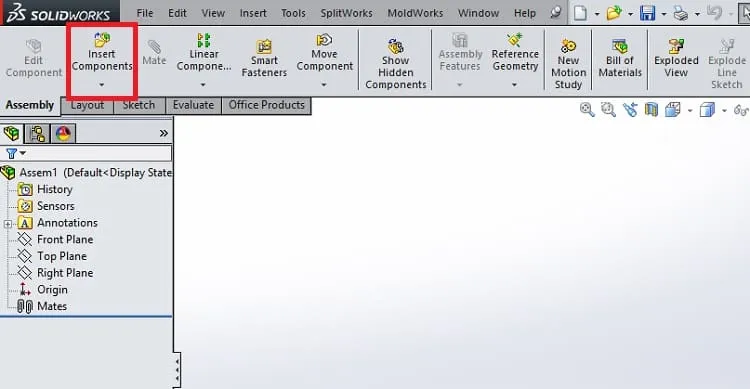Expand the feature tree filter dropdown

[x=22, y=153]
